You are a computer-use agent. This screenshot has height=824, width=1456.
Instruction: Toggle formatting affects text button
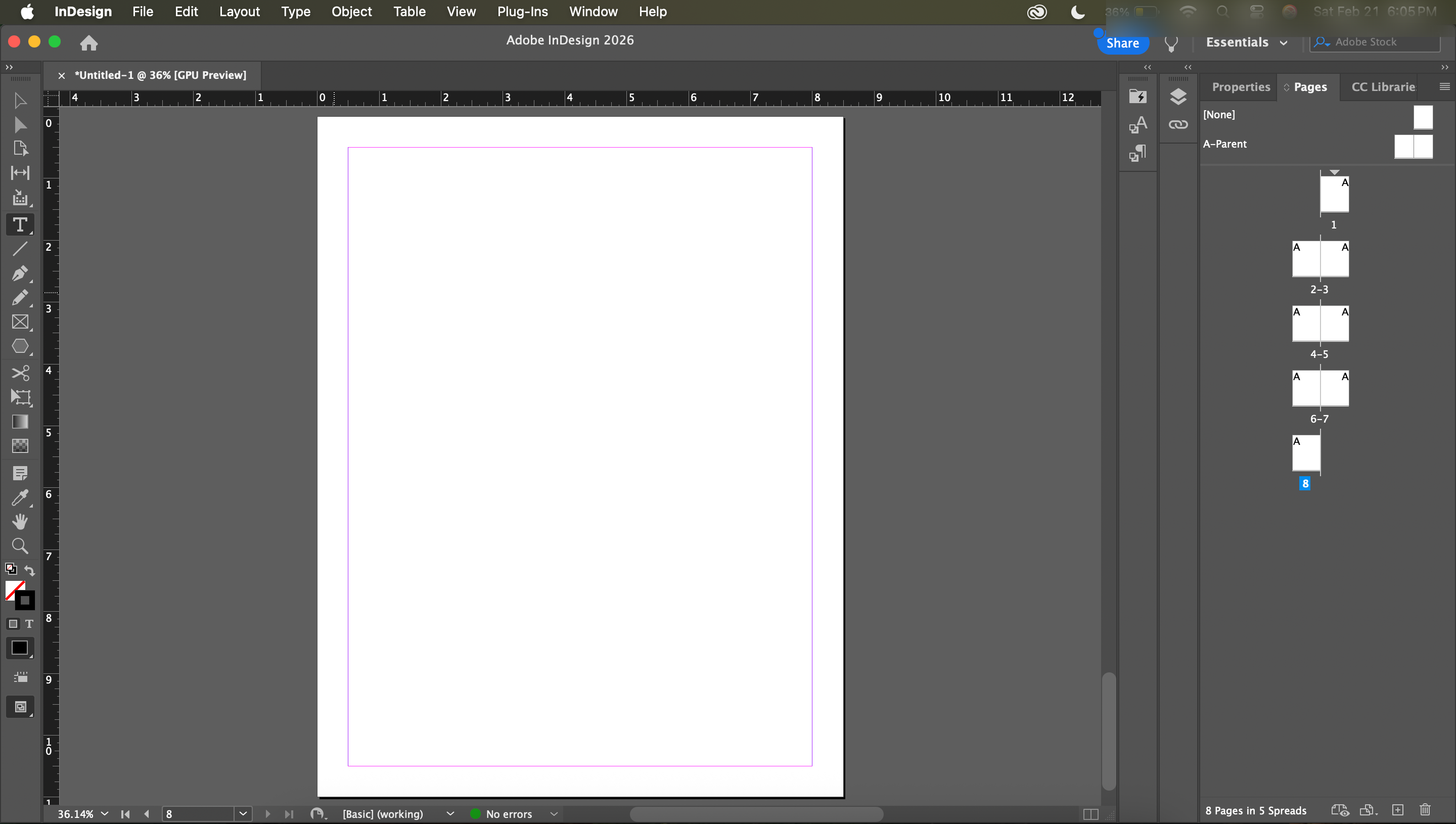pos(29,624)
